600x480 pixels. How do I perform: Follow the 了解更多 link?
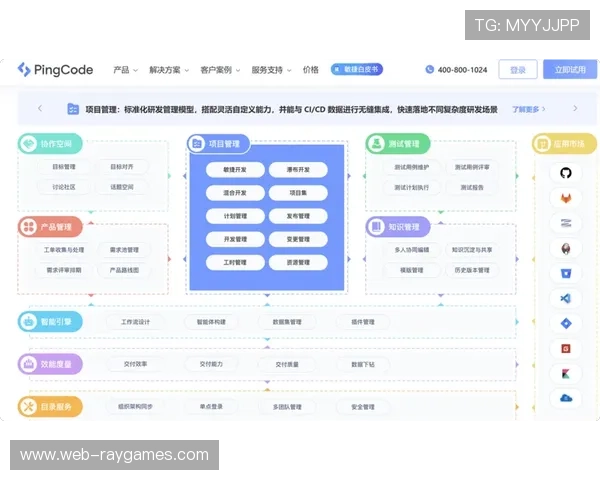tap(529, 109)
